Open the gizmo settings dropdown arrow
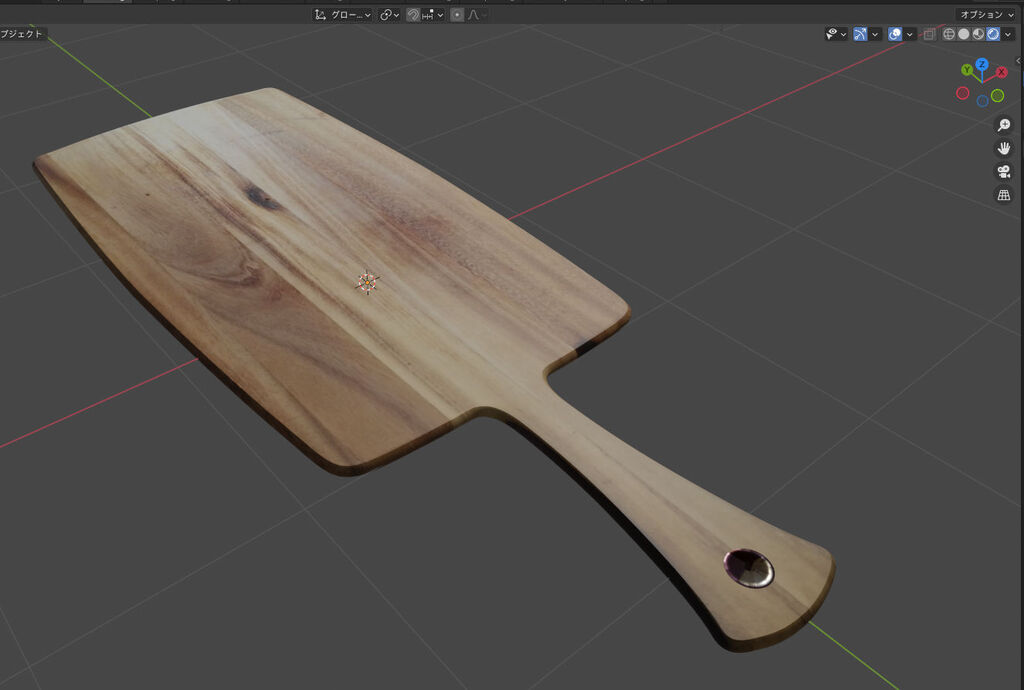The height and width of the screenshot is (690, 1024). coord(875,34)
